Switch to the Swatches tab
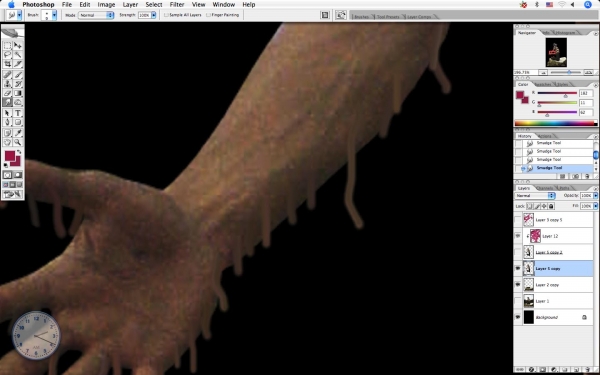Viewport: 600px width, 375px height. [x=543, y=84]
